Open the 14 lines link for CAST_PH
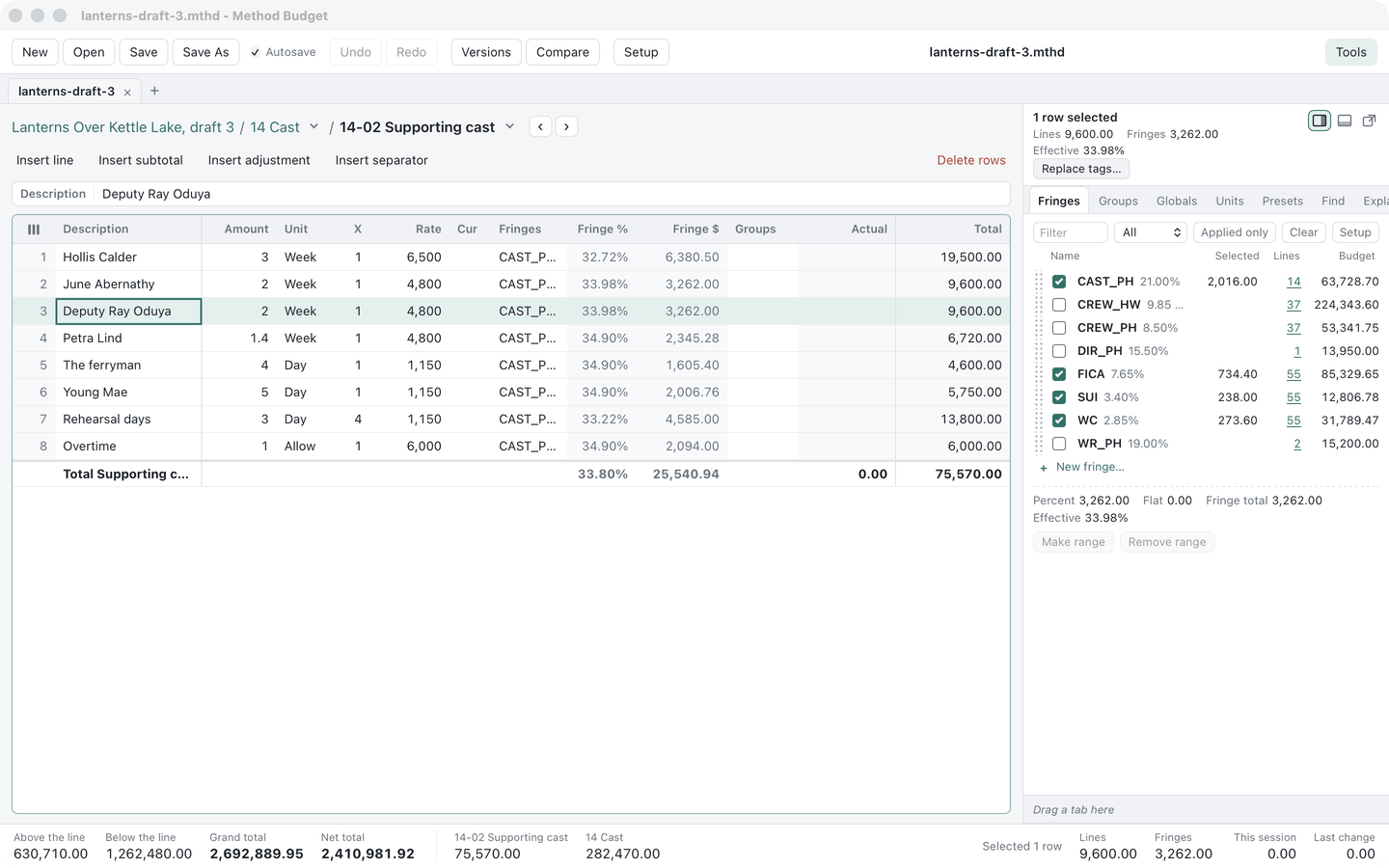Viewport: 1389px width, 868px height. point(1294,282)
